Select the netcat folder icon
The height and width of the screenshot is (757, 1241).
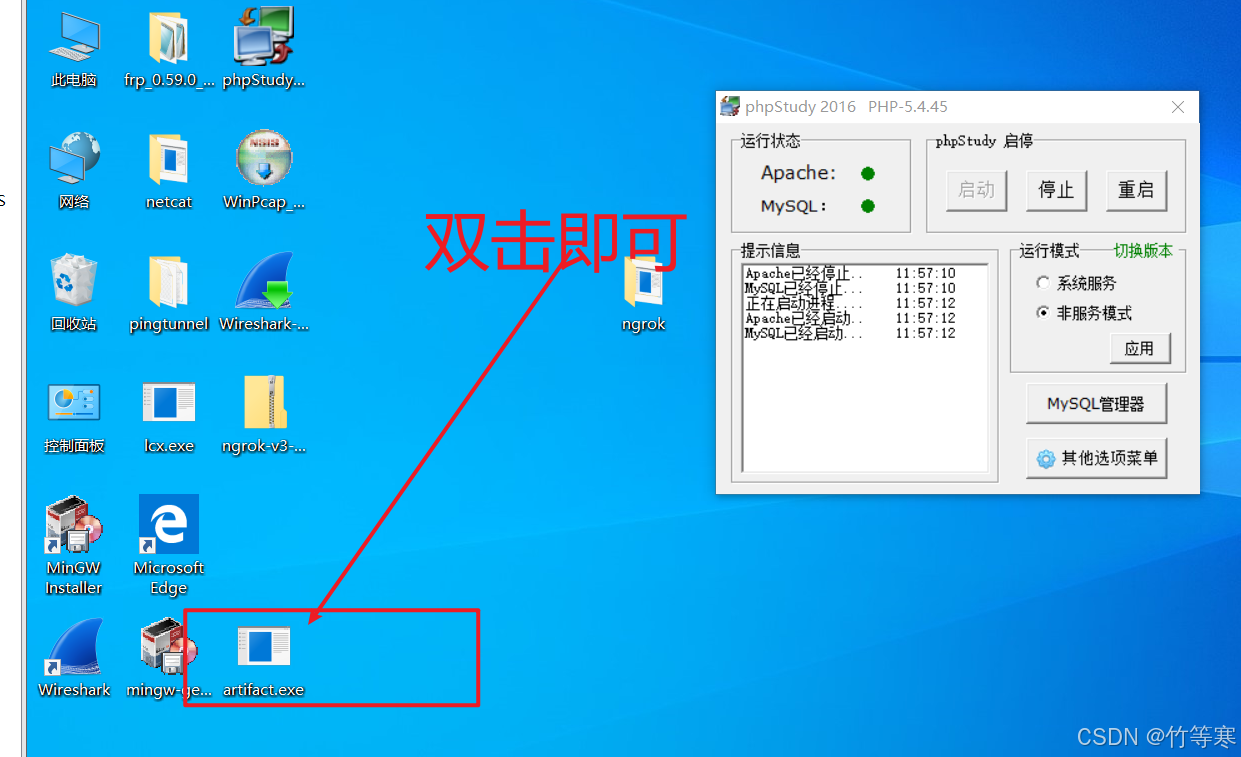tap(168, 162)
